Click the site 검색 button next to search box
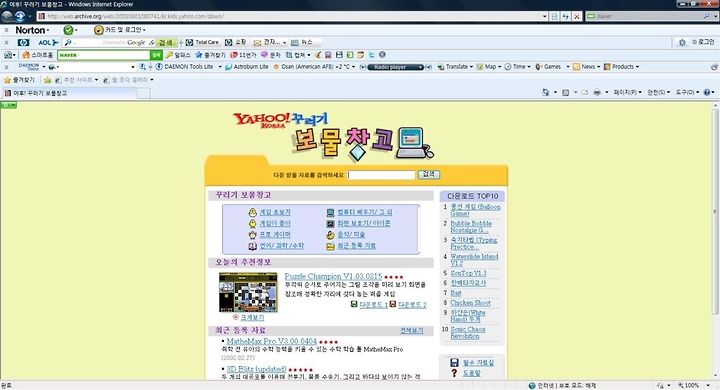This screenshot has width=720, height=390. tap(428, 175)
